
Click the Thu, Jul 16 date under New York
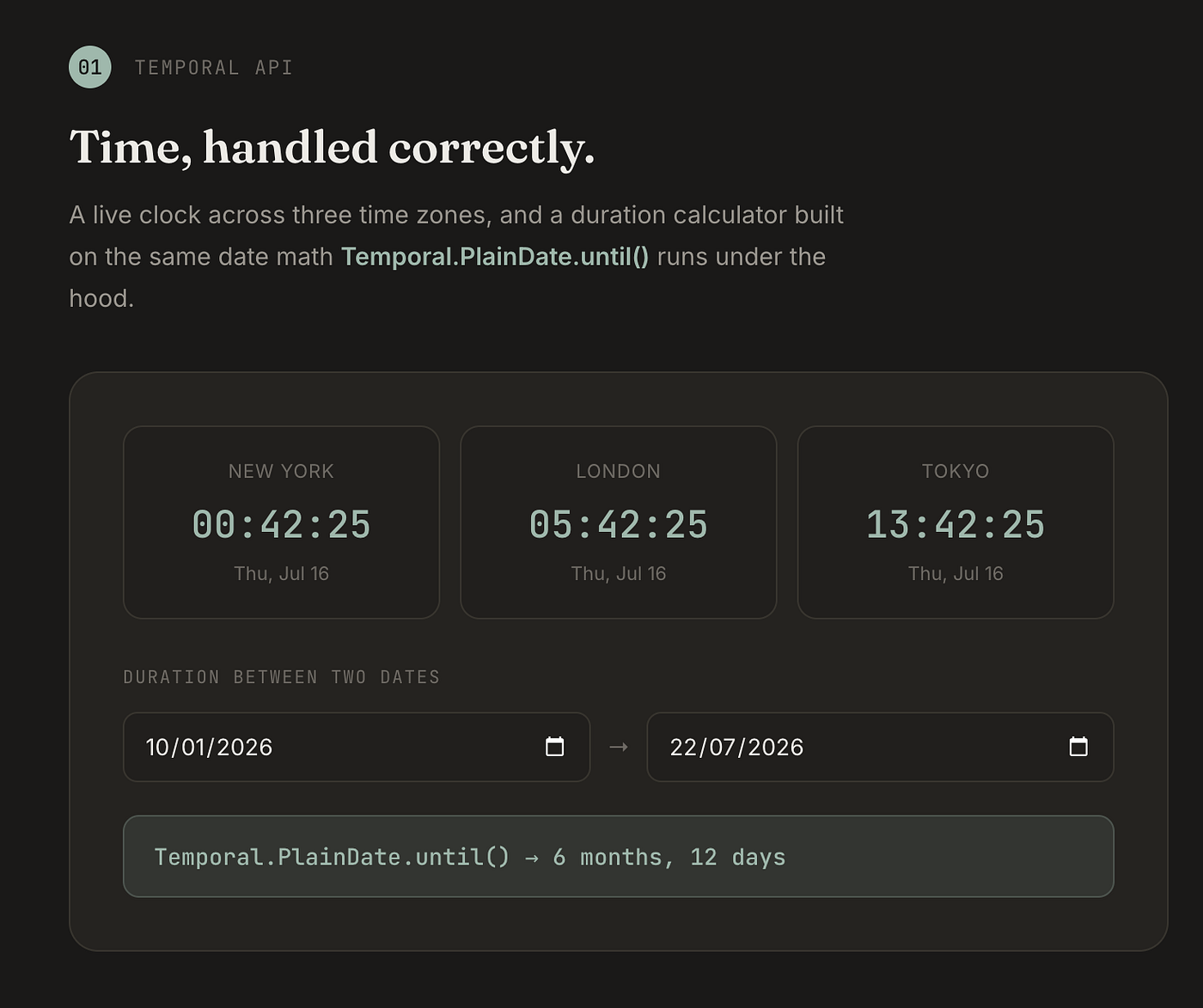pyautogui.click(x=281, y=573)
